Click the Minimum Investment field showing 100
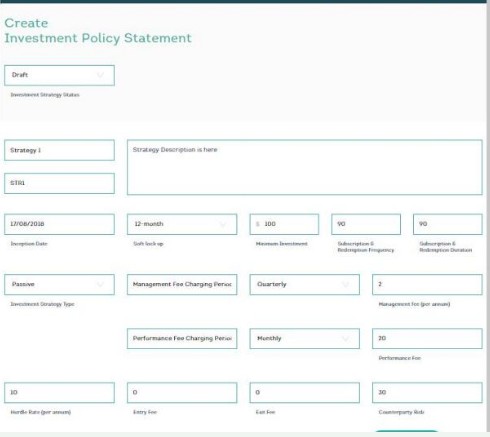Viewport: 490px width, 437px height. [284, 224]
